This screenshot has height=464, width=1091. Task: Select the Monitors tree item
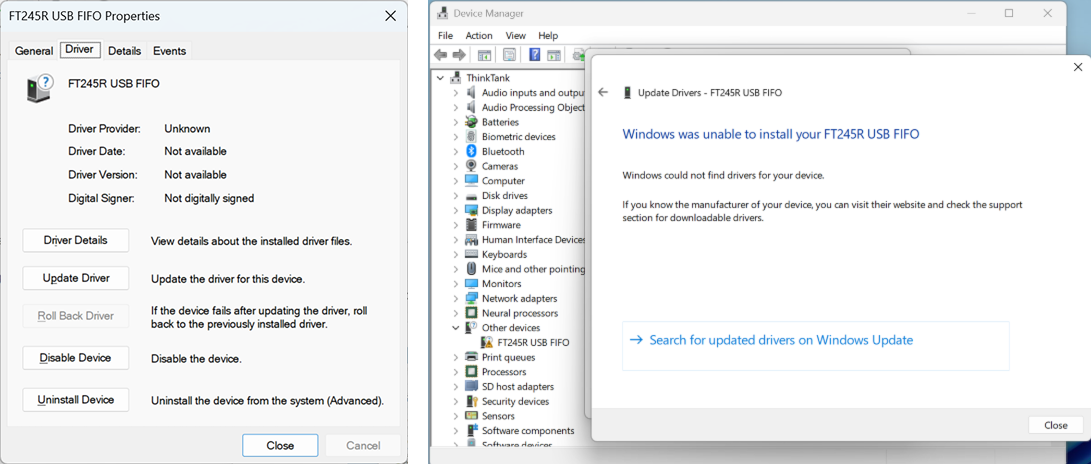tap(502, 284)
